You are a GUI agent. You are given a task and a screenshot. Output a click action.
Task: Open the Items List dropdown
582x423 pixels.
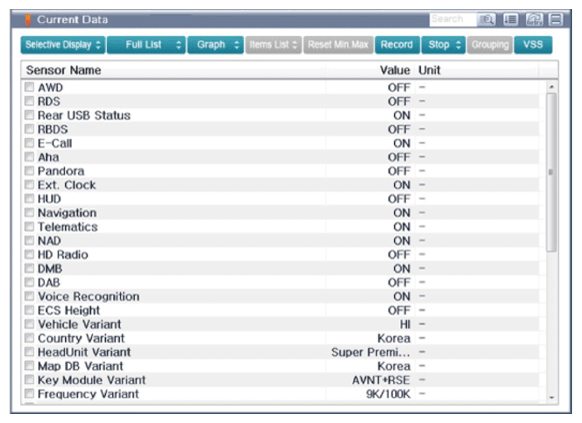273,45
